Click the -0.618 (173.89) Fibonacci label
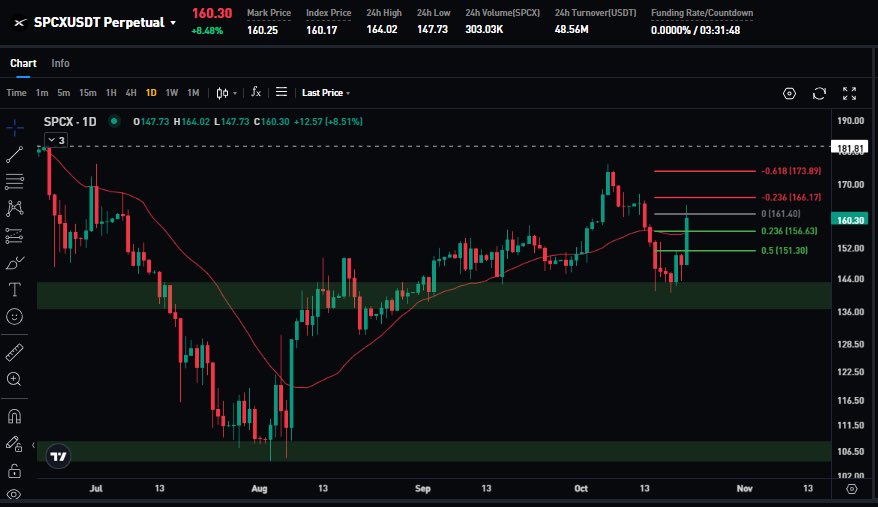The image size is (878, 507). tap(791, 171)
